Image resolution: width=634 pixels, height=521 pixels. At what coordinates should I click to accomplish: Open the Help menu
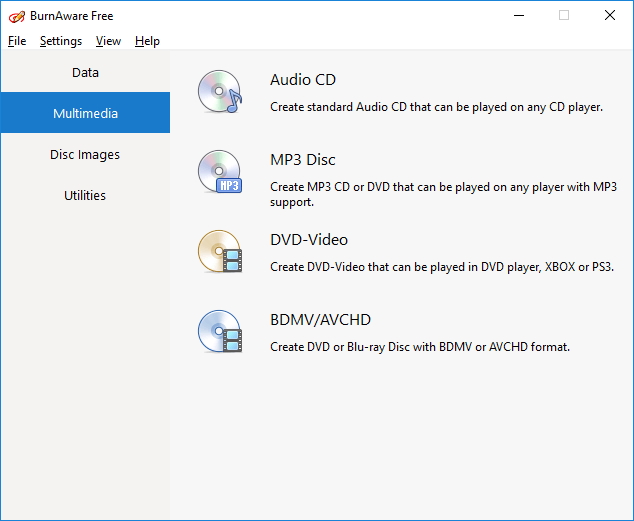pyautogui.click(x=147, y=41)
